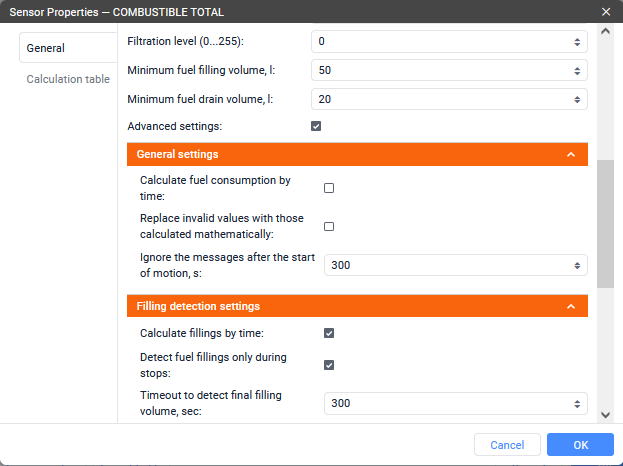The width and height of the screenshot is (623, 466).
Task: Click the scrollbar down arrow
Action: 605,415
